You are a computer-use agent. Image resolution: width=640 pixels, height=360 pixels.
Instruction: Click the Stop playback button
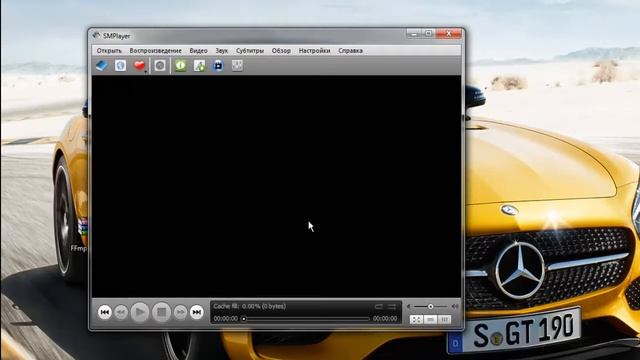coord(161,312)
